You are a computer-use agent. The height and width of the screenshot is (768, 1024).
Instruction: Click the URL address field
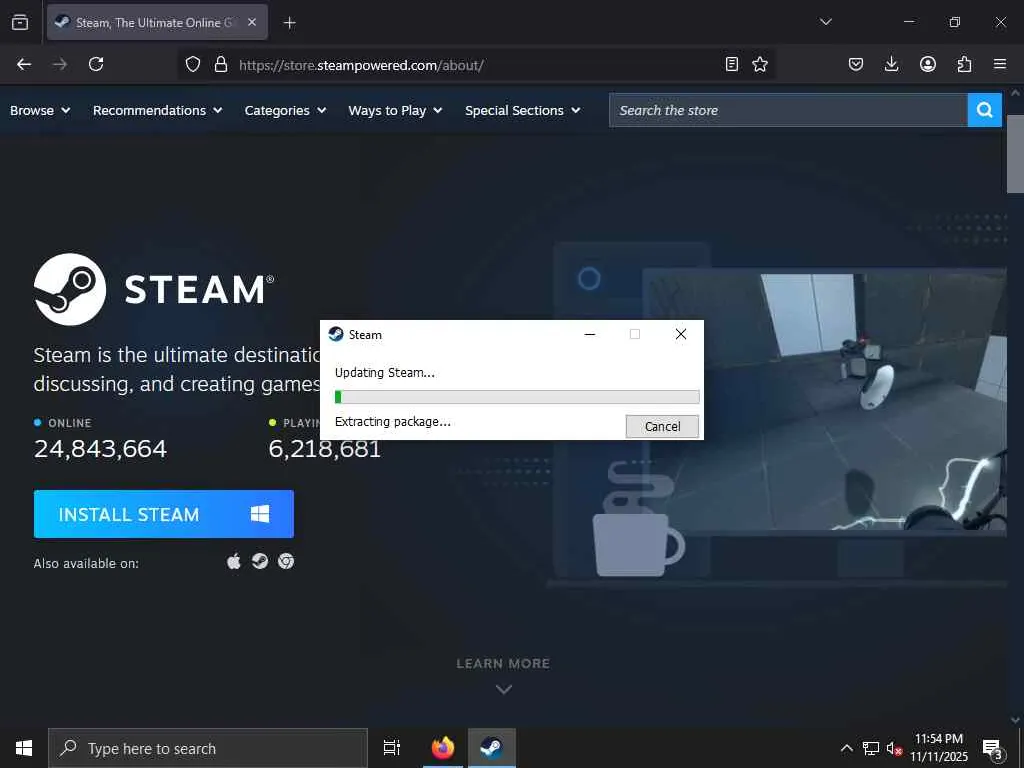[477, 65]
